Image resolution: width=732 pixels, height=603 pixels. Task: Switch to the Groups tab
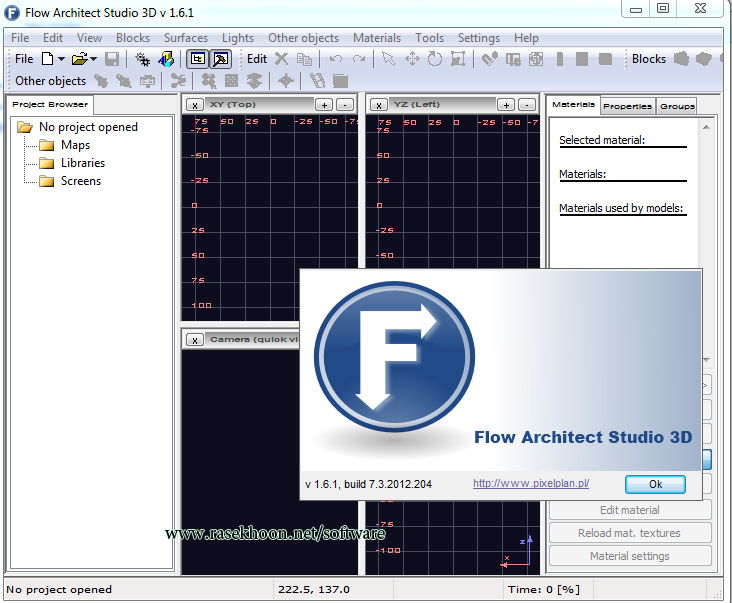(677, 106)
